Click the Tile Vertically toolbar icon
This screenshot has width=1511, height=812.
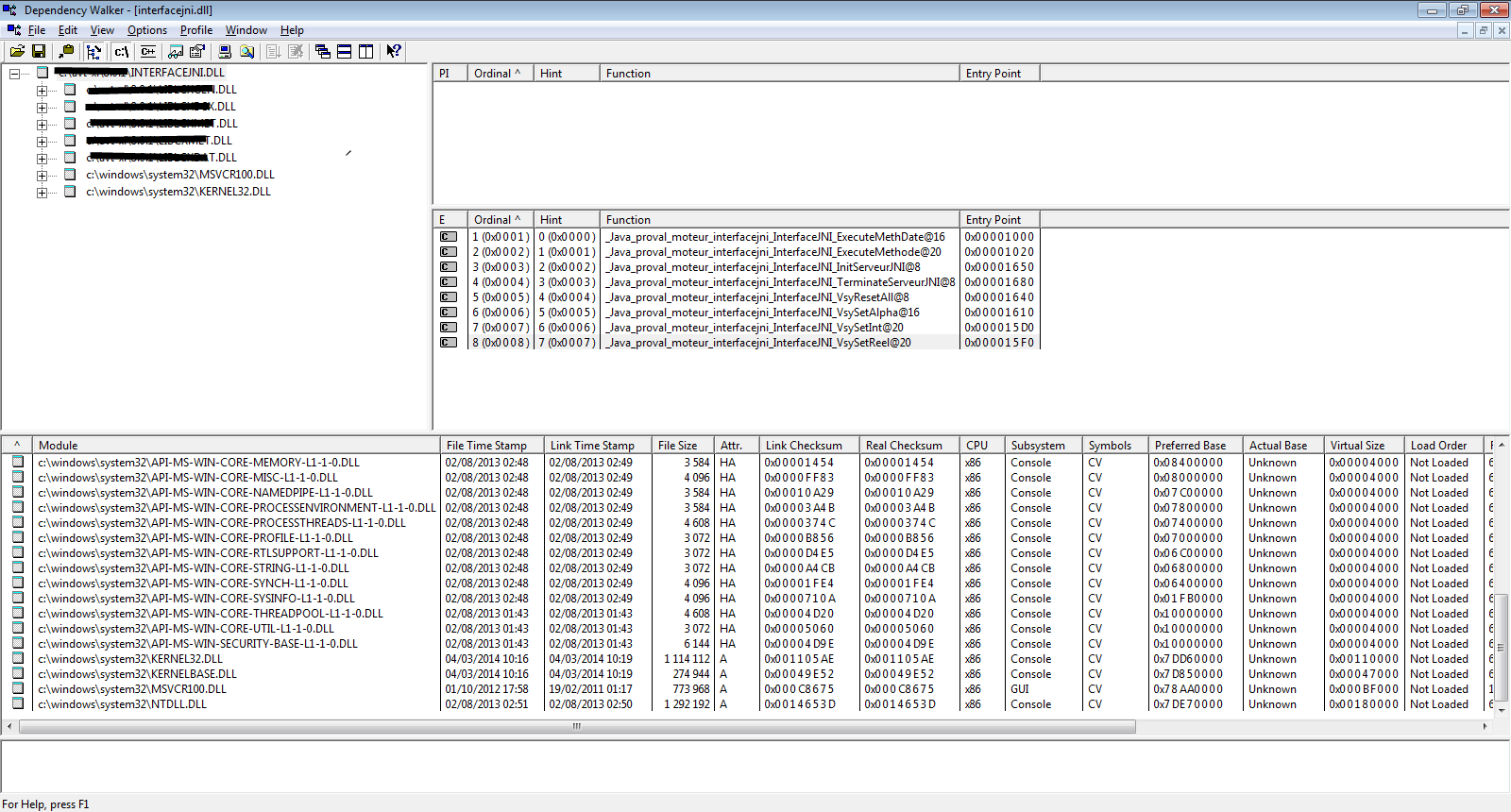point(366,51)
